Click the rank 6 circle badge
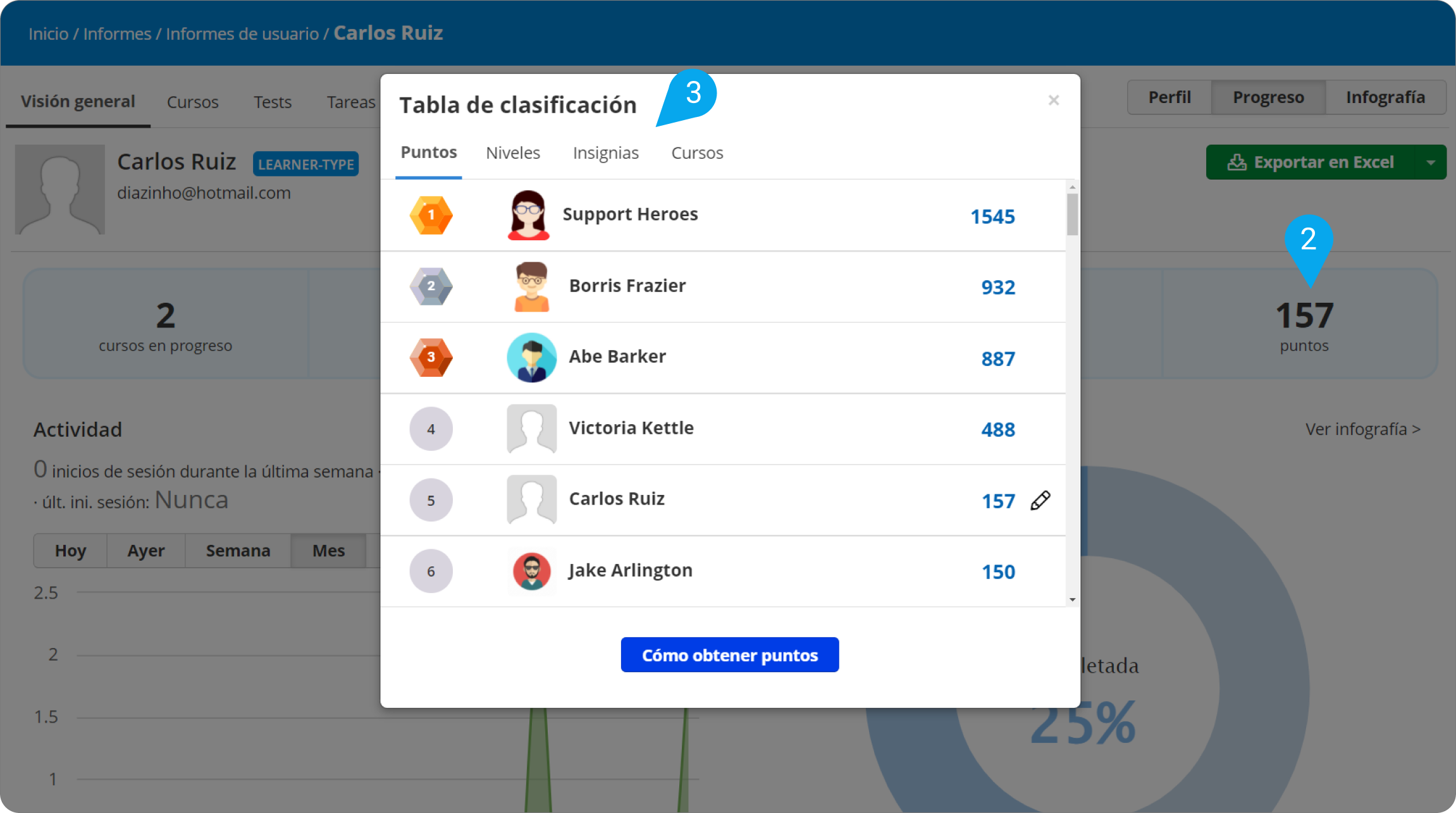The height and width of the screenshot is (813, 1456). tap(431, 571)
